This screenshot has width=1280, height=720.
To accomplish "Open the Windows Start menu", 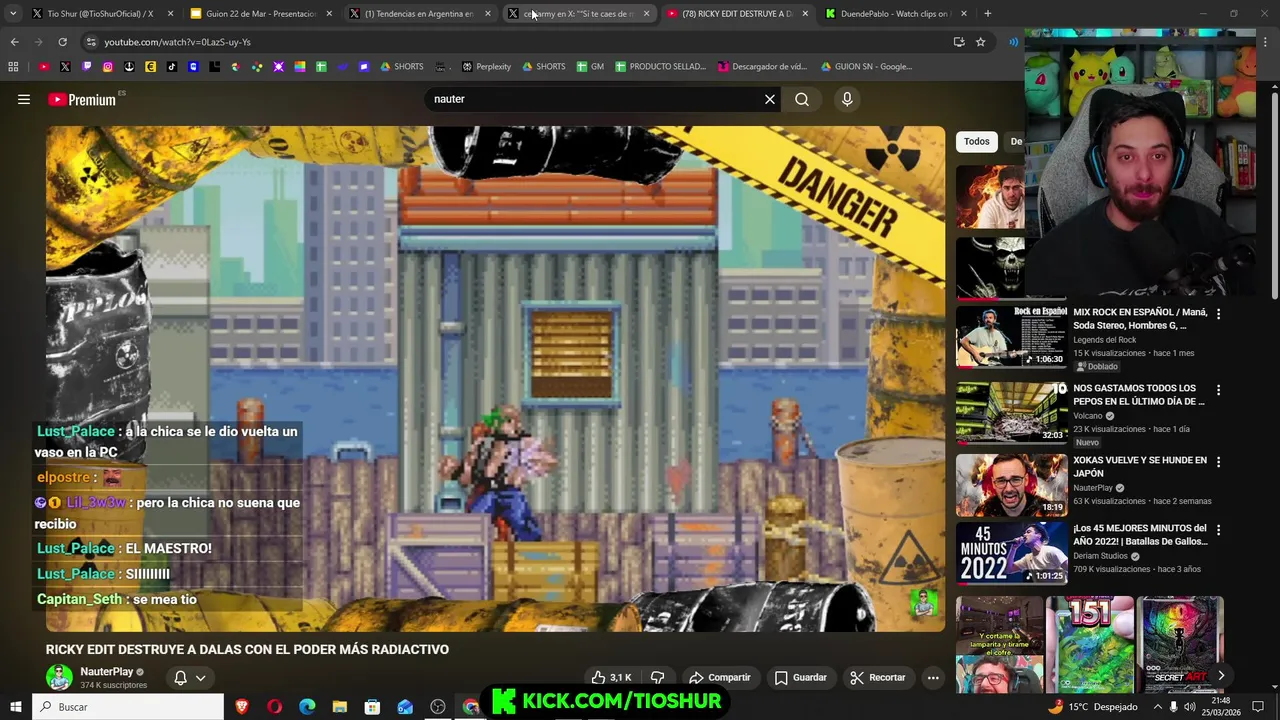I will tap(16, 707).
